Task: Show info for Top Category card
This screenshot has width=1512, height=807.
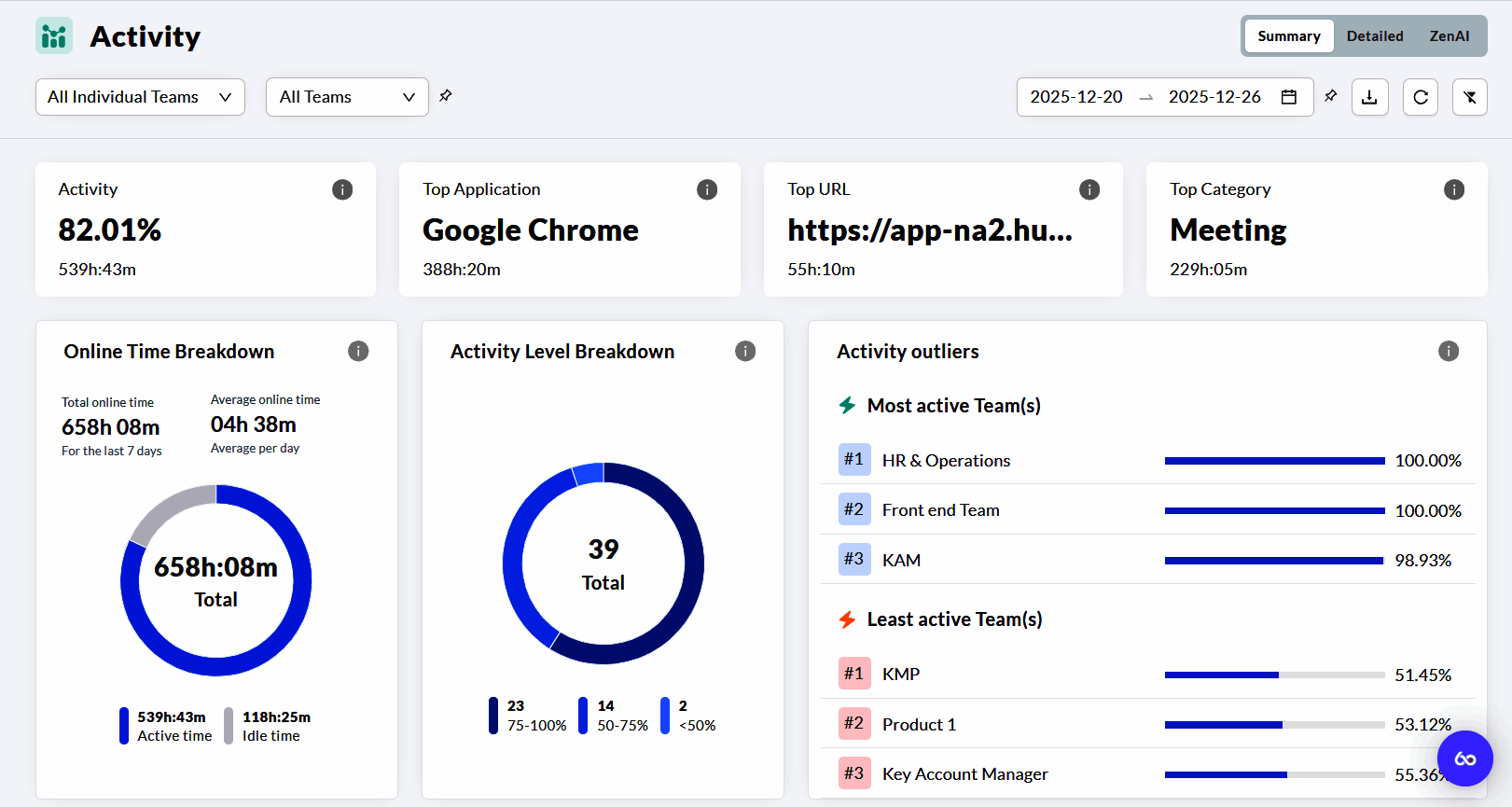Action: pyautogui.click(x=1454, y=189)
